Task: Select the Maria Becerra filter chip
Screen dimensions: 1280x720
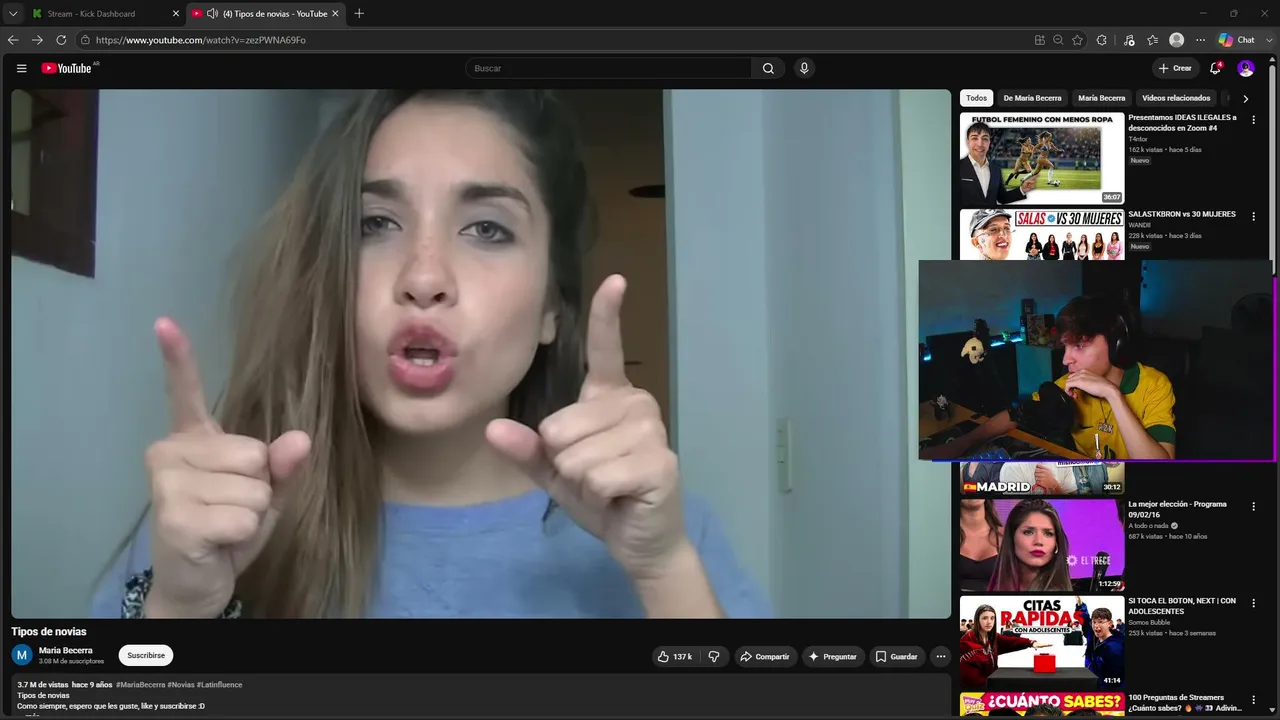Action: (1101, 98)
